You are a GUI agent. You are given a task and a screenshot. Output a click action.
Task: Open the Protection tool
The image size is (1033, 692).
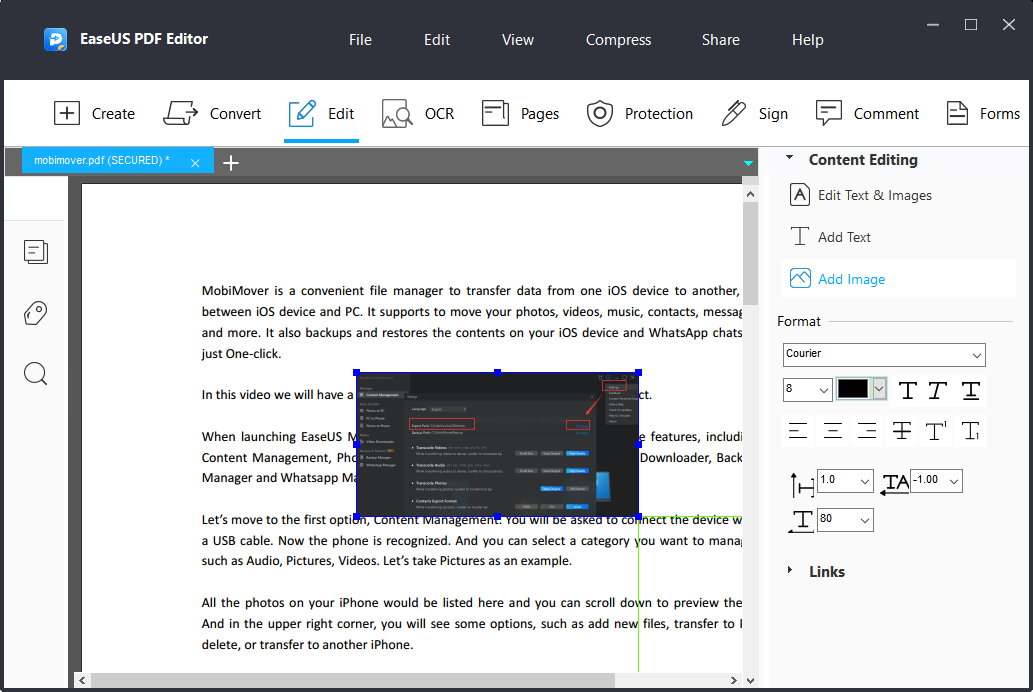pyautogui.click(x=640, y=113)
